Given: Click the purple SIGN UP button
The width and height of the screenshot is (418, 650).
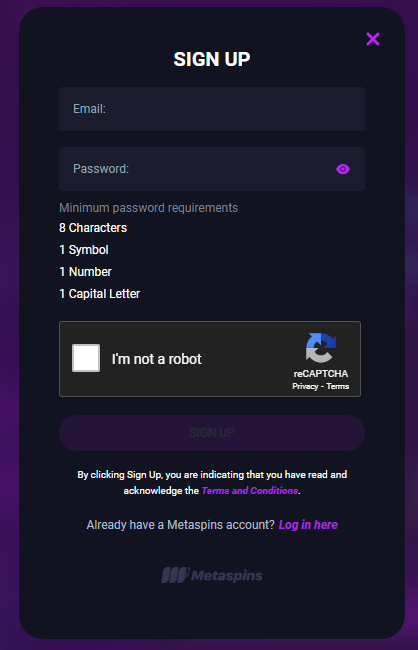Looking at the screenshot, I should click(212, 433).
